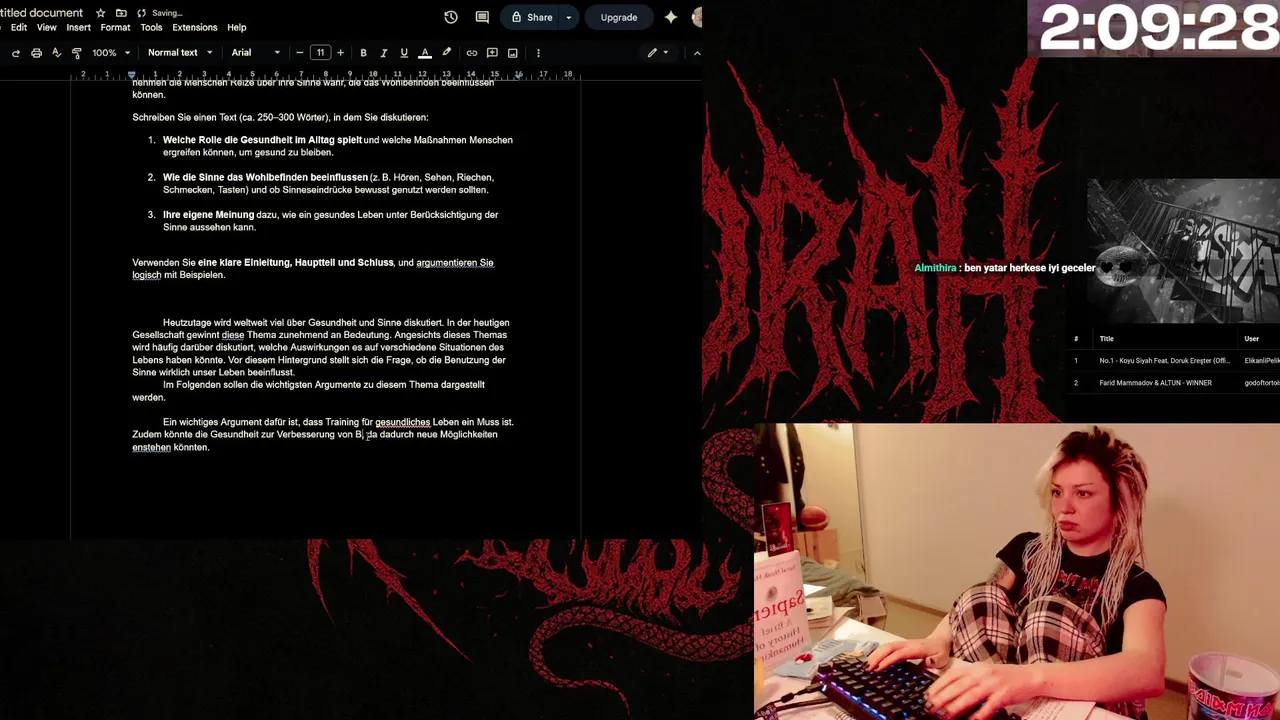Image resolution: width=1280 pixels, height=720 pixels.
Task: Click the underlined word "enstehen"
Action: point(151,447)
